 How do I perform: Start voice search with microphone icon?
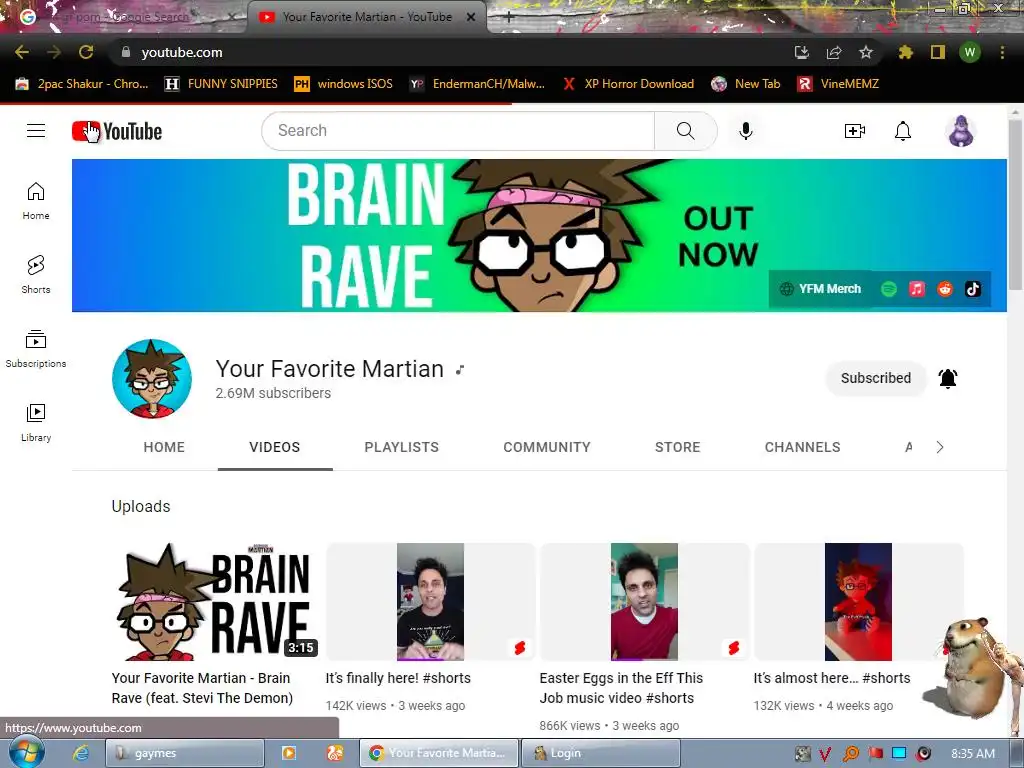tap(746, 131)
